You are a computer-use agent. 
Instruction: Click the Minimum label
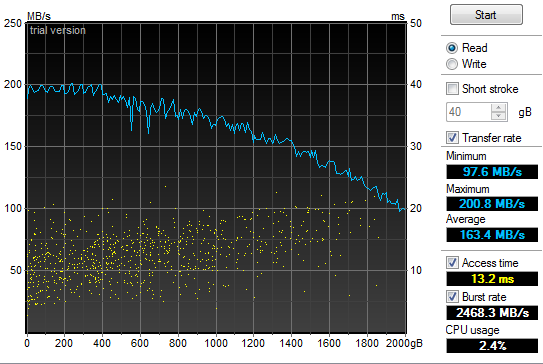[466, 156]
